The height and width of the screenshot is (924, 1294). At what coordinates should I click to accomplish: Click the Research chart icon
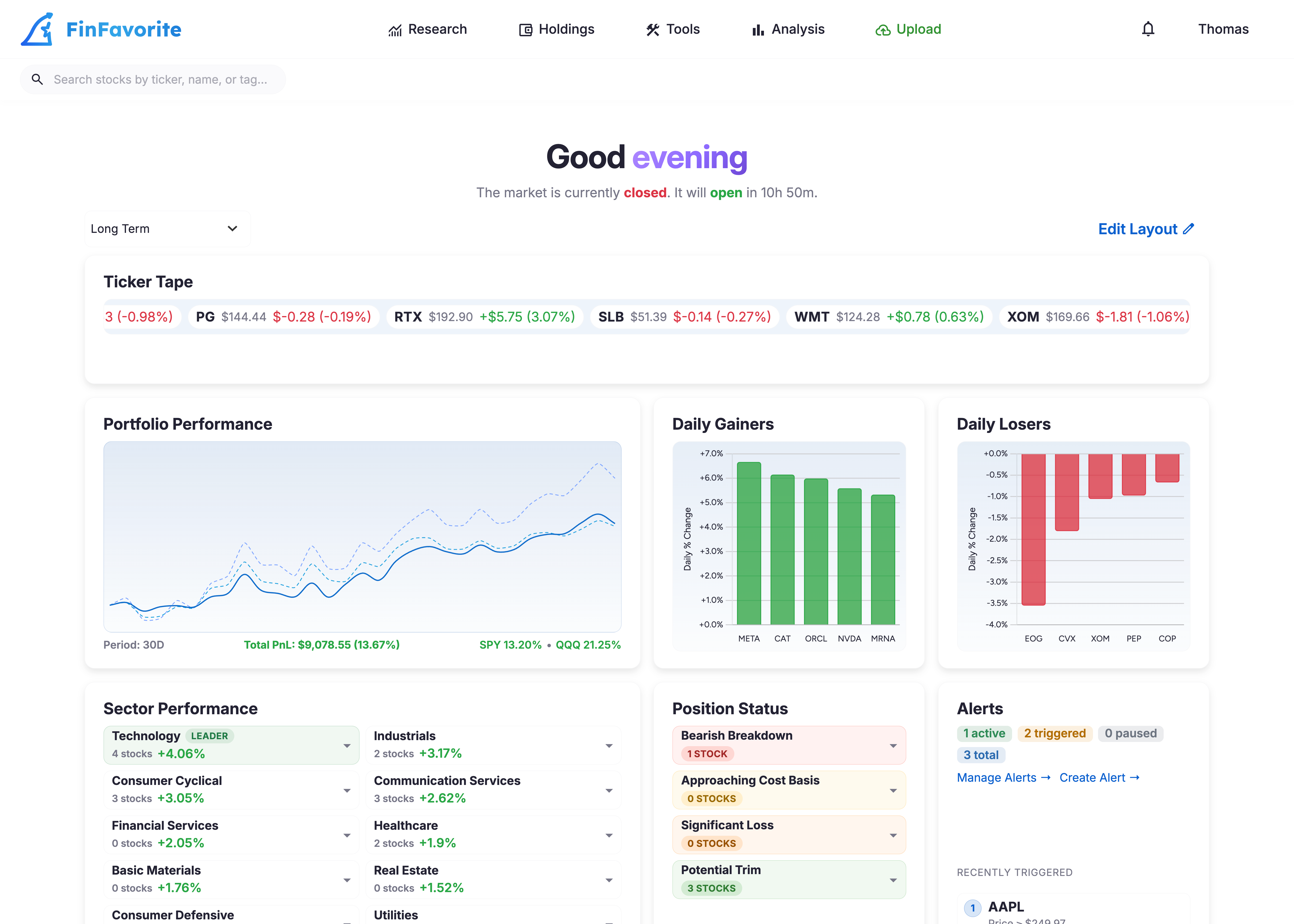tap(395, 30)
